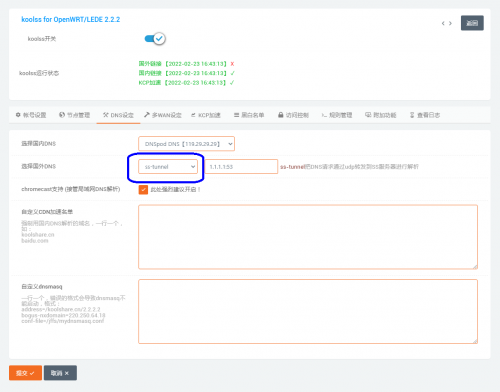The image size is (500, 392).
Task: Click the next chevron arrow at top right
Action: coord(450,23)
